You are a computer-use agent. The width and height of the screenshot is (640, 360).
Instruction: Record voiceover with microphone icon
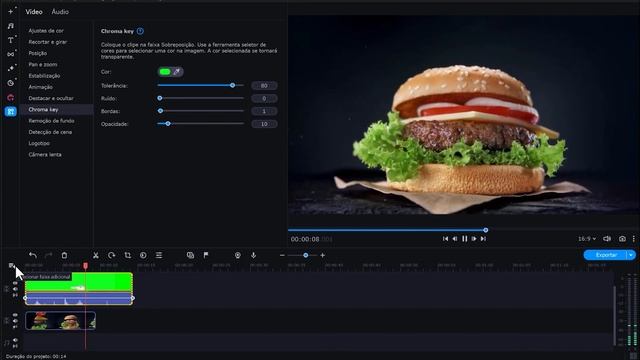tap(253, 255)
